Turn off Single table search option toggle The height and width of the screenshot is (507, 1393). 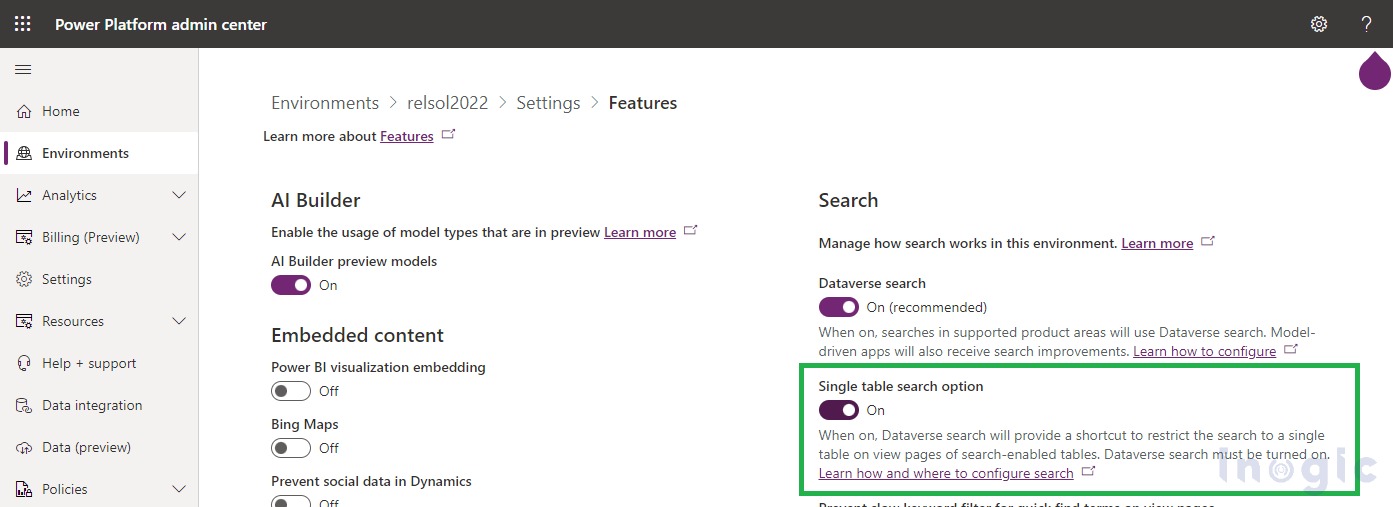click(839, 410)
